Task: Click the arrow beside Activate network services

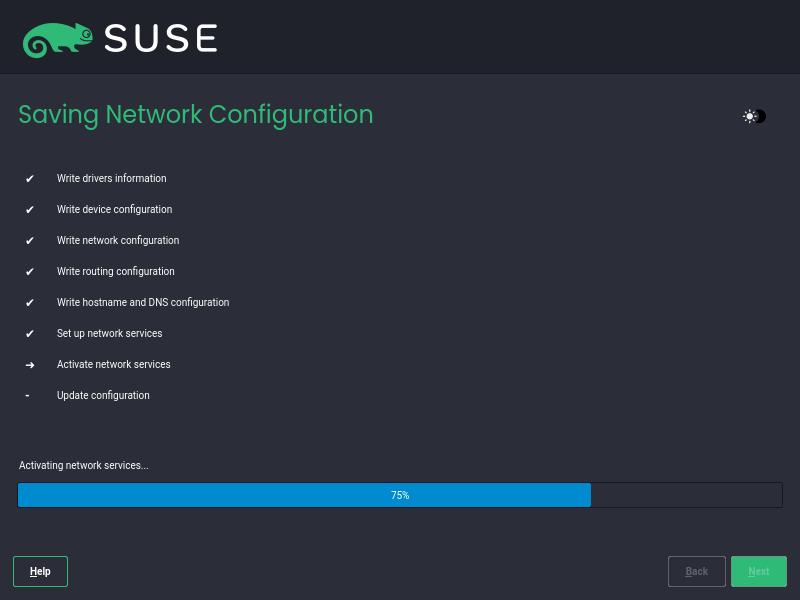Action: [x=29, y=365]
